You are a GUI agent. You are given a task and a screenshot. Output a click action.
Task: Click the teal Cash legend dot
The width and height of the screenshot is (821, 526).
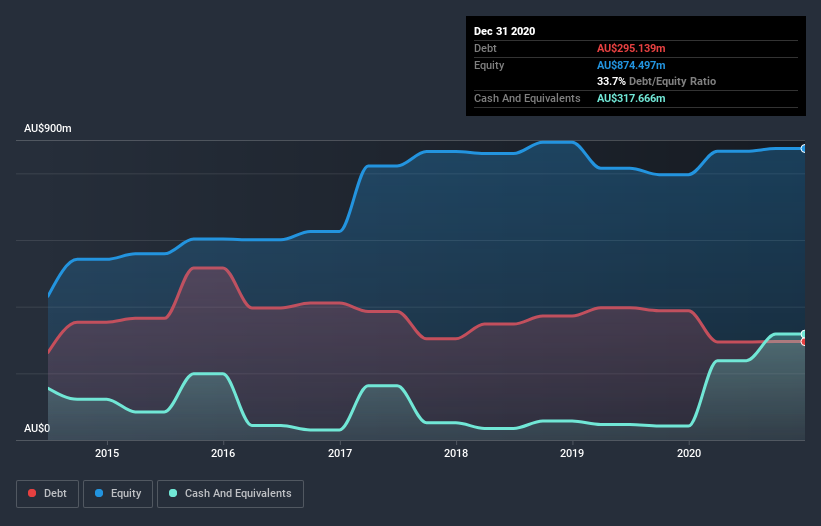173,493
